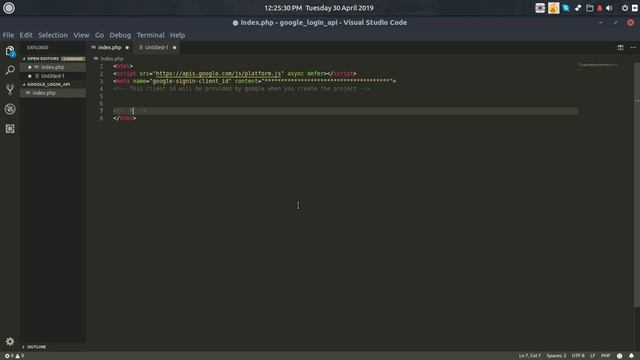Click the code minimap preview
The width and height of the screenshot is (640, 360).
[598, 65]
